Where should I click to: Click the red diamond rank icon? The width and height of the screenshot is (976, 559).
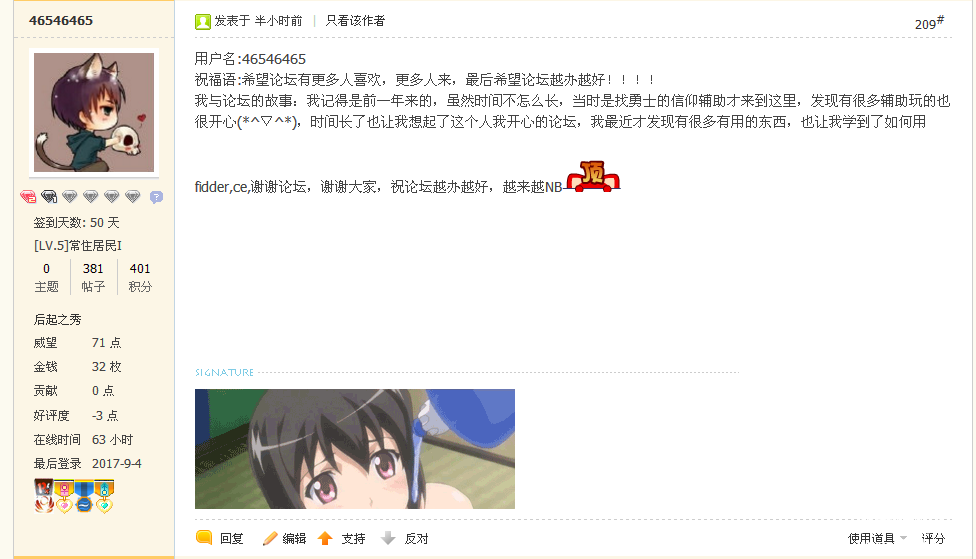[28, 197]
